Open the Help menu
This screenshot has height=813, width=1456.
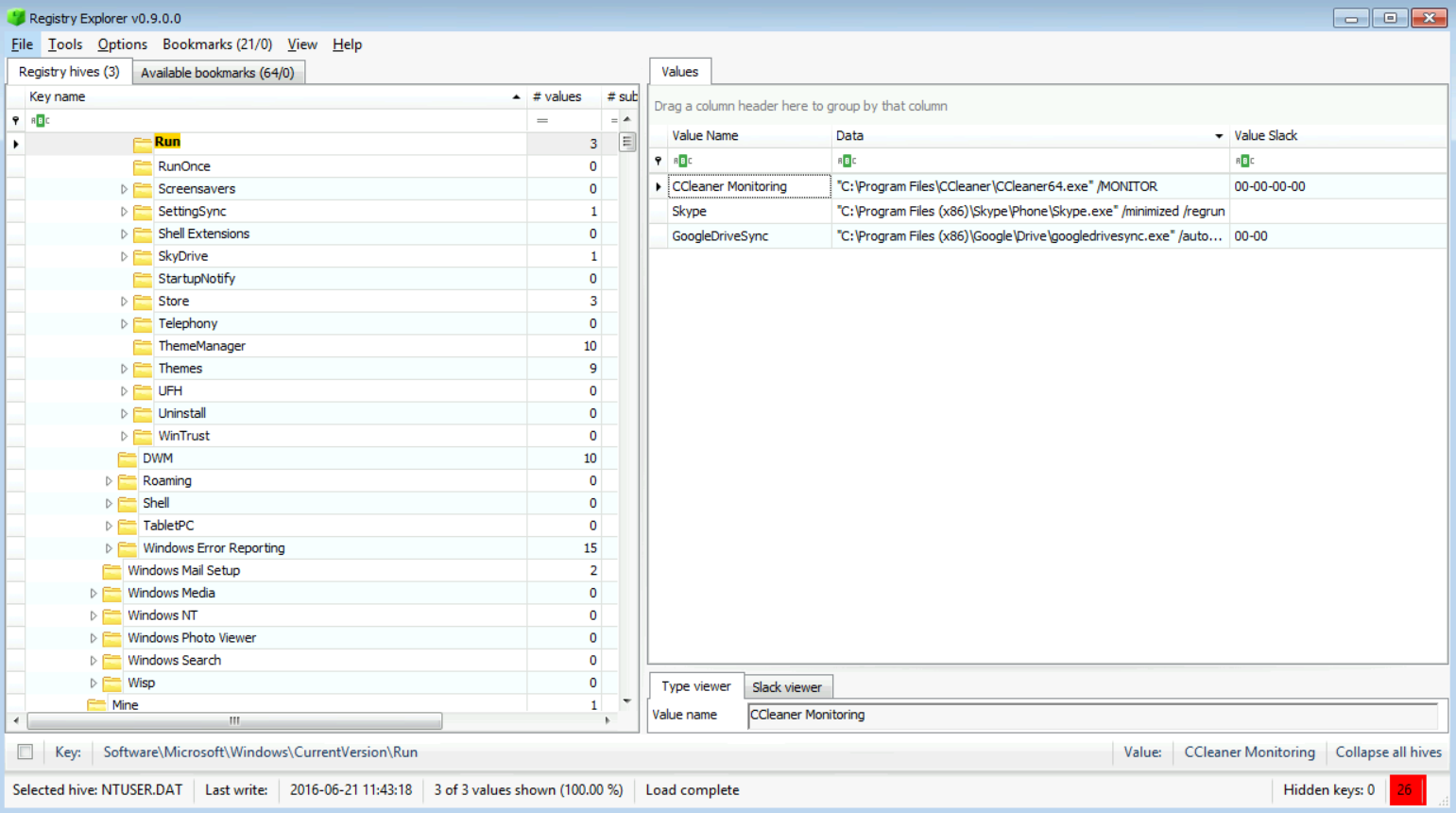pyautogui.click(x=347, y=44)
